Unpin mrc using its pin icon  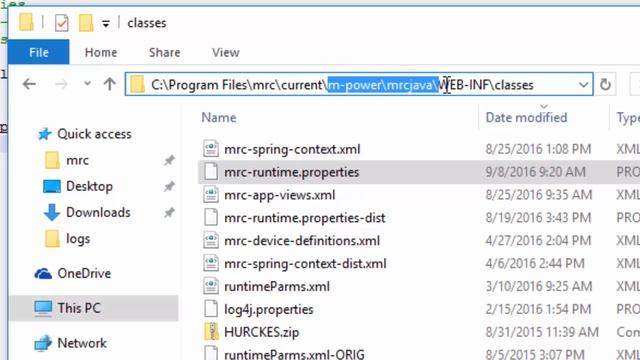169,160
